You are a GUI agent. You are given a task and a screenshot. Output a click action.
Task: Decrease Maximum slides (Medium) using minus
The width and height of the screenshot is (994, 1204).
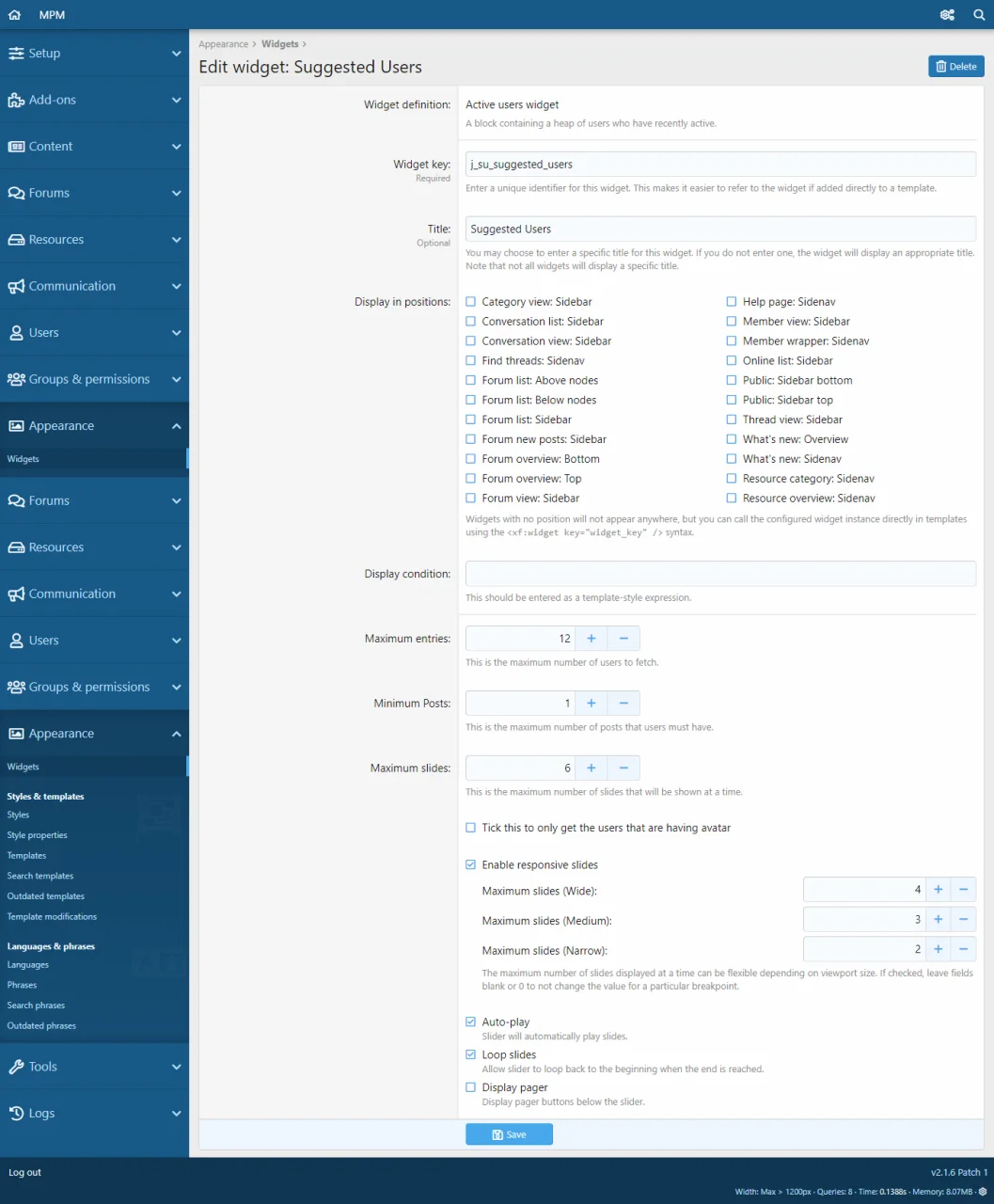(964, 920)
